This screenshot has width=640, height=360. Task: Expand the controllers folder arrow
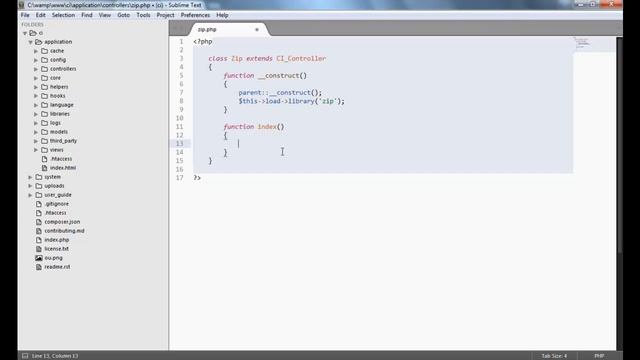[x=36, y=69]
